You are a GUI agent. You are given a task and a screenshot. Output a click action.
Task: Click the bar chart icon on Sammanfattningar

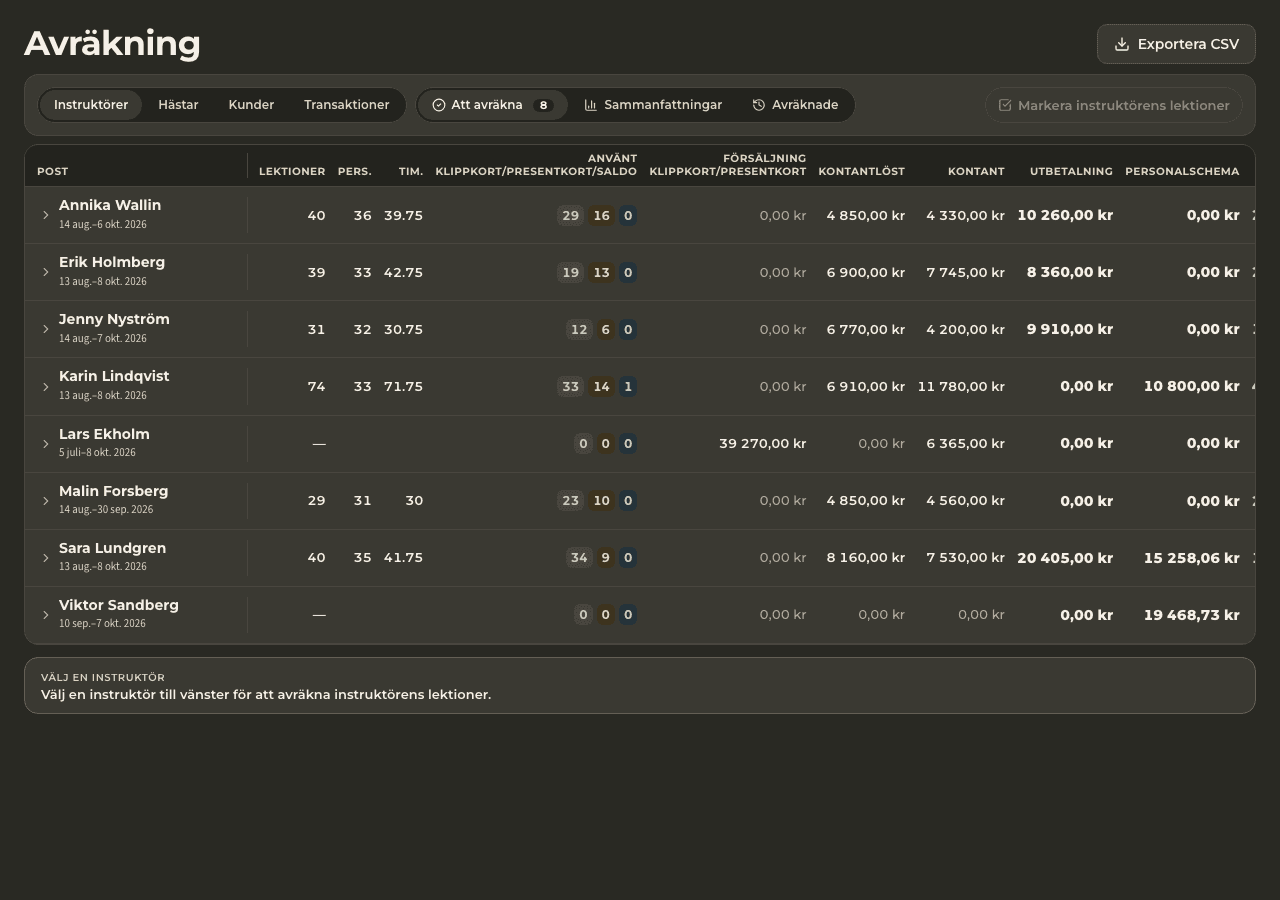click(x=591, y=105)
